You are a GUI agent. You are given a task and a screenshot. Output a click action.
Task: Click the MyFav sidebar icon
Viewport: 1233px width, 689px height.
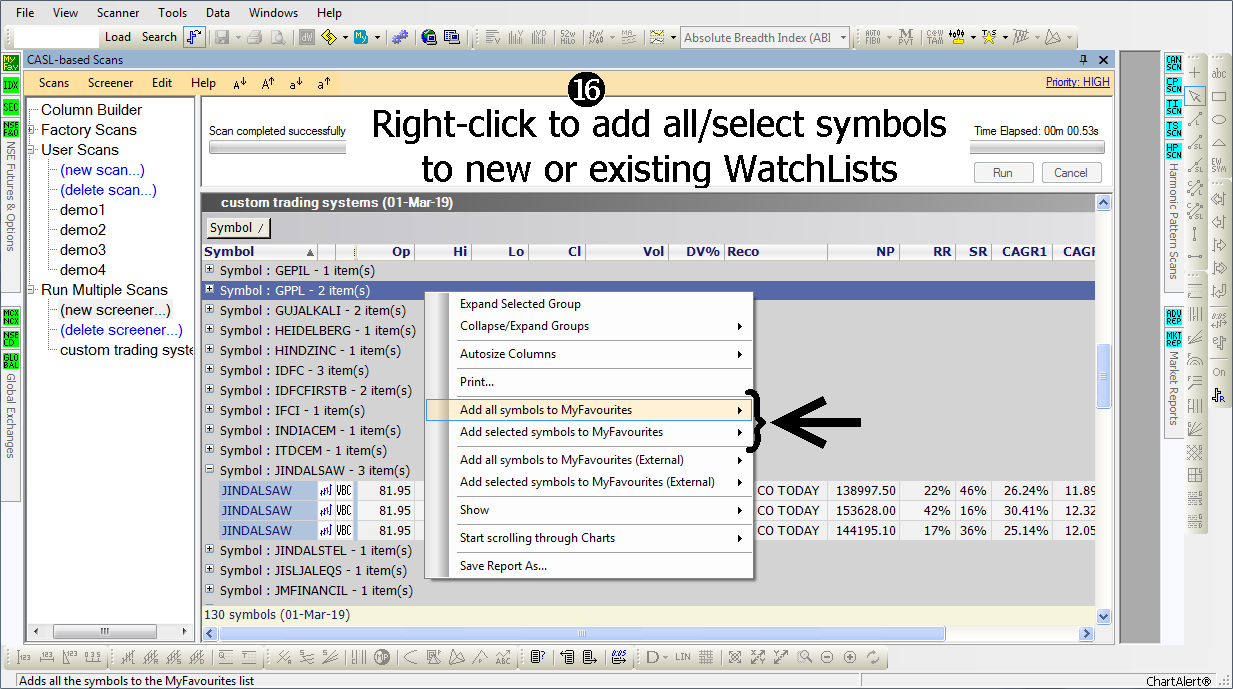coord(11,62)
